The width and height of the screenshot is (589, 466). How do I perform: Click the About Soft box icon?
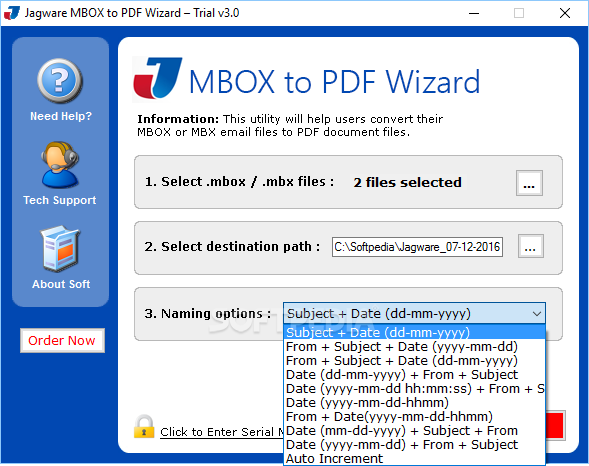click(60, 249)
